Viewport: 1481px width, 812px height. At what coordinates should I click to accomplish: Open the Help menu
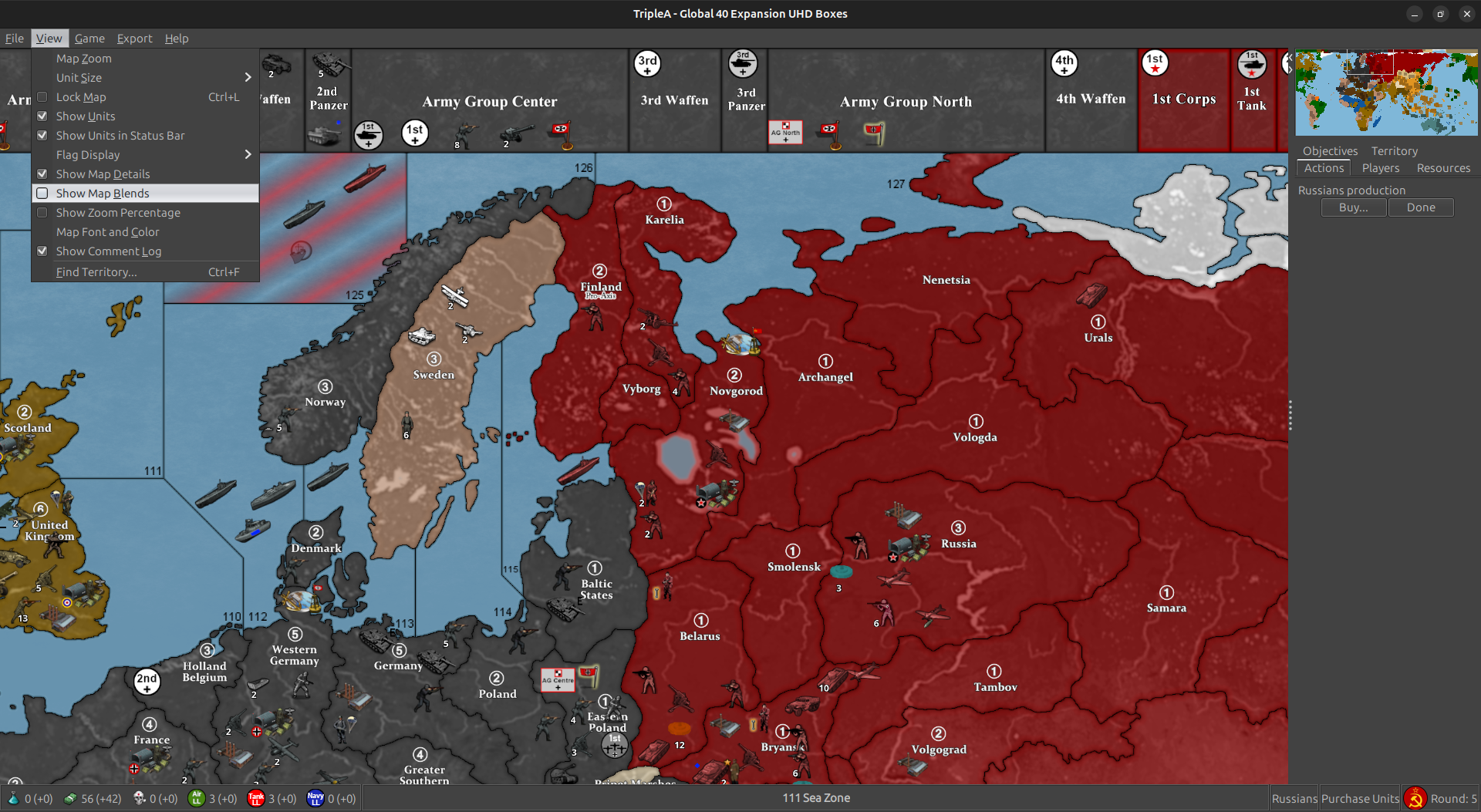[x=177, y=39]
